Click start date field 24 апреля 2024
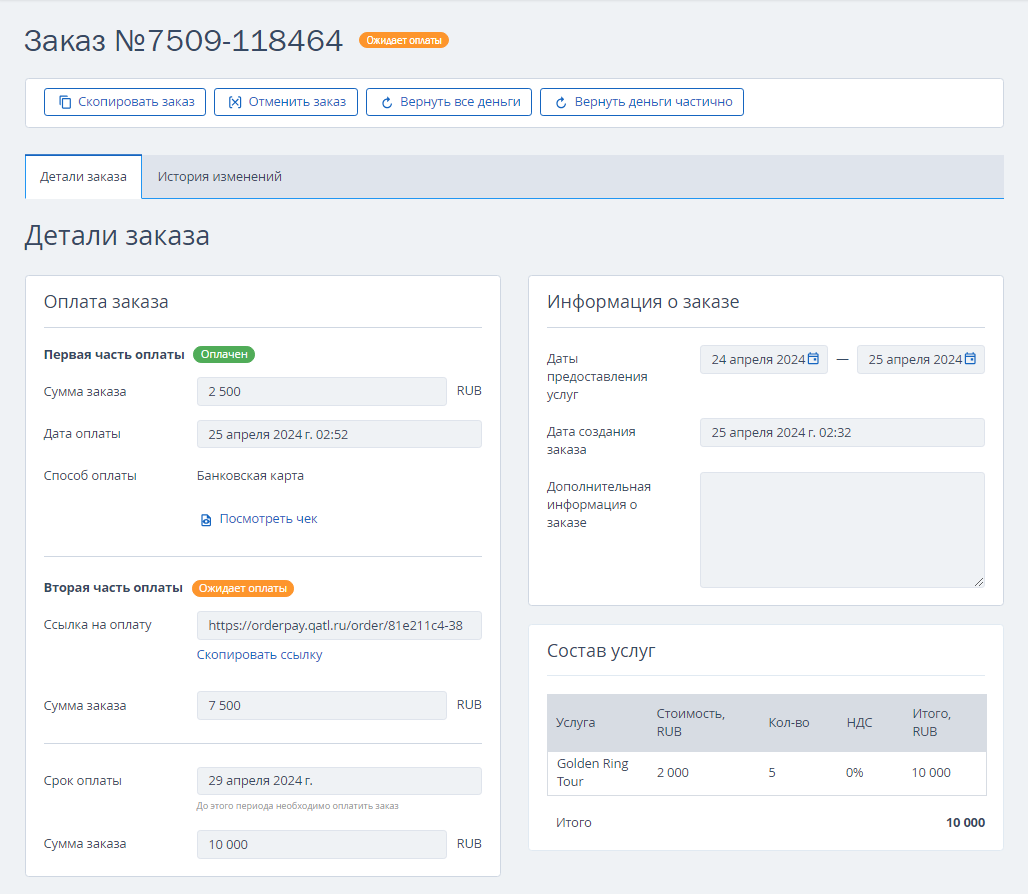Viewport: 1028px width, 894px height. [764, 359]
